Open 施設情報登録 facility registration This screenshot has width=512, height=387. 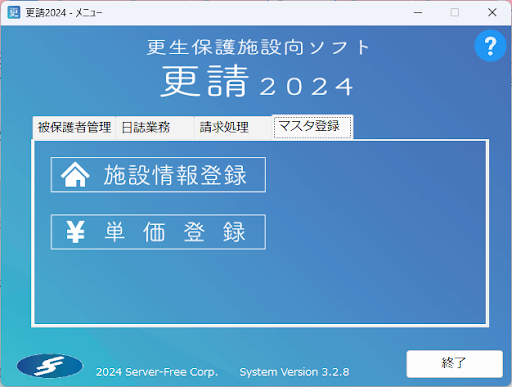158,175
